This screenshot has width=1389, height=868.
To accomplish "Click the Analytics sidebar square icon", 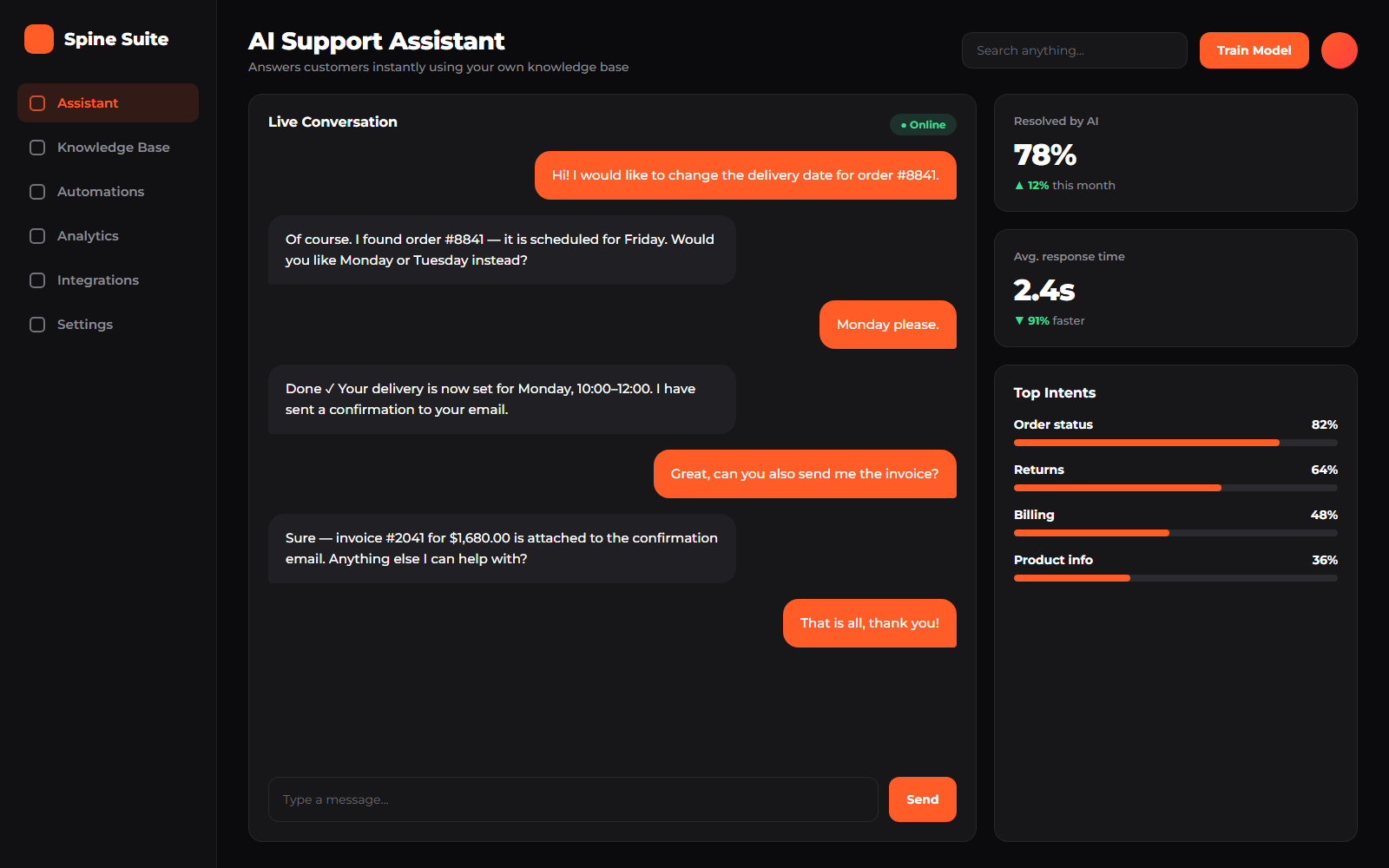I will 37,236.
